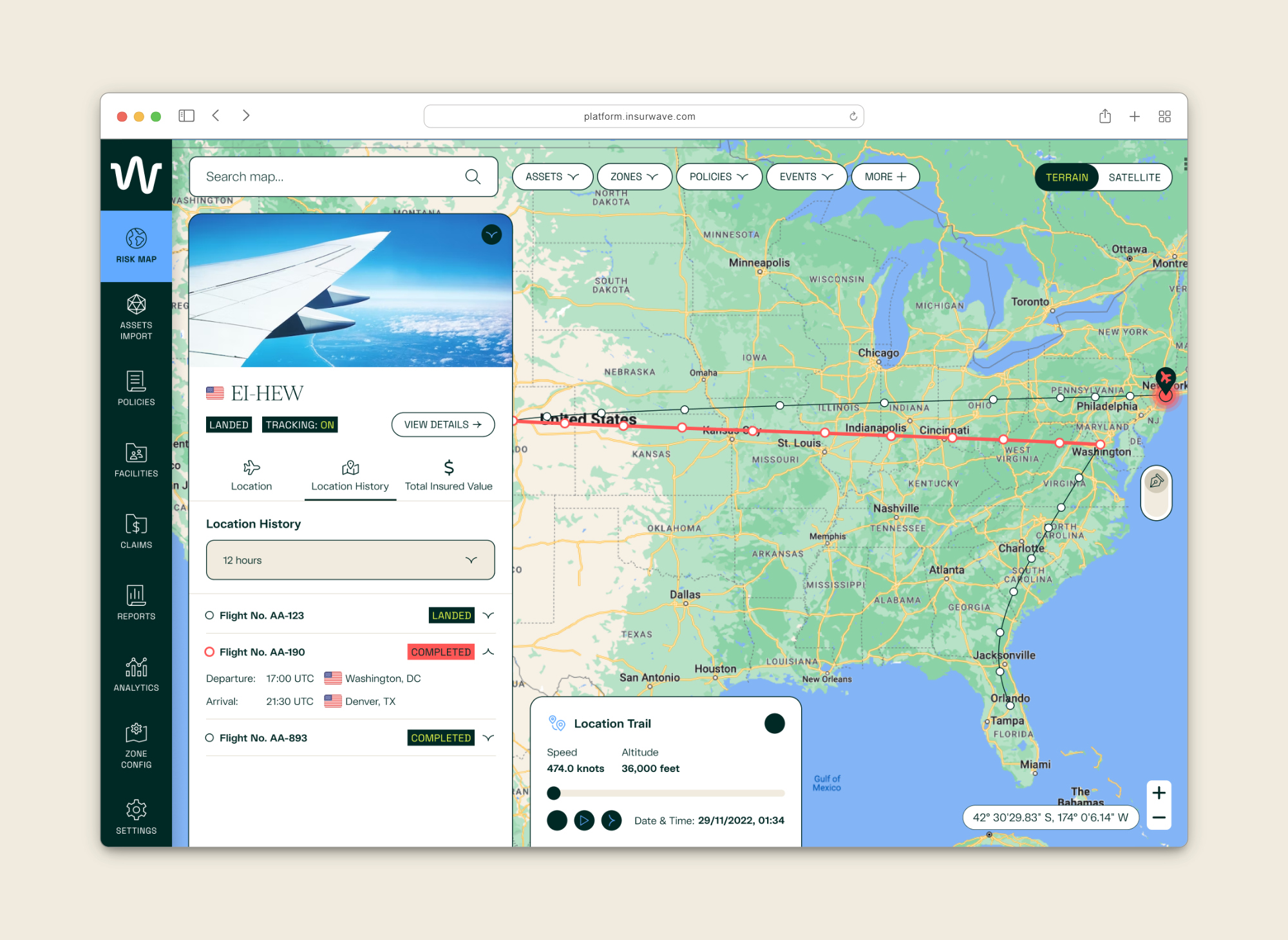Click the Search map input field
This screenshot has height=940, width=1288.
tap(343, 176)
